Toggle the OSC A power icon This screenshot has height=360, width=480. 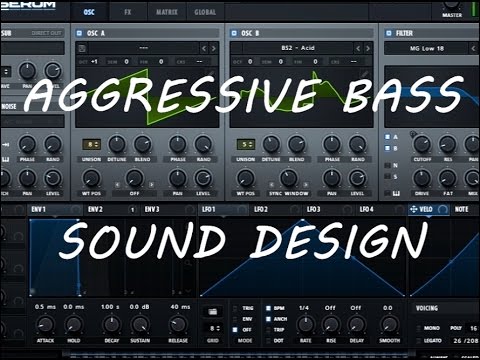79,33
